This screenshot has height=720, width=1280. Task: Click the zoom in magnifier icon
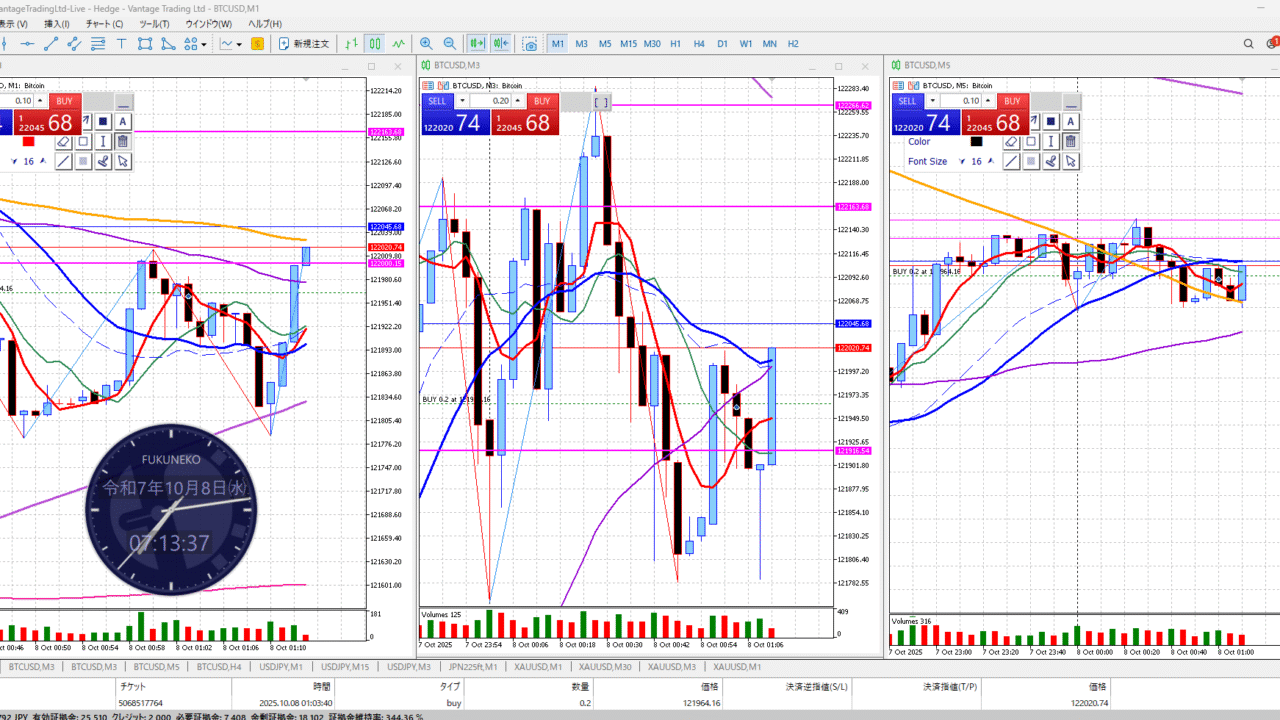427,44
